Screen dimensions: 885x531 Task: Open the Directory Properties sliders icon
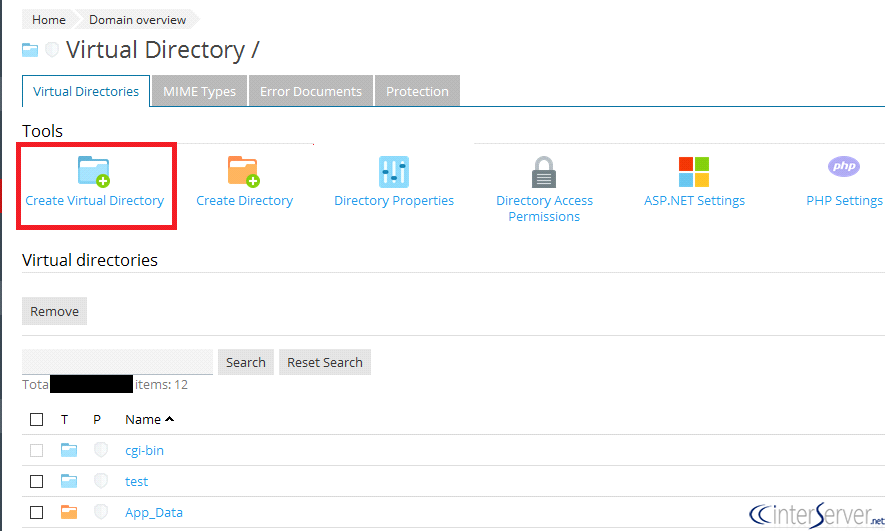(x=394, y=172)
